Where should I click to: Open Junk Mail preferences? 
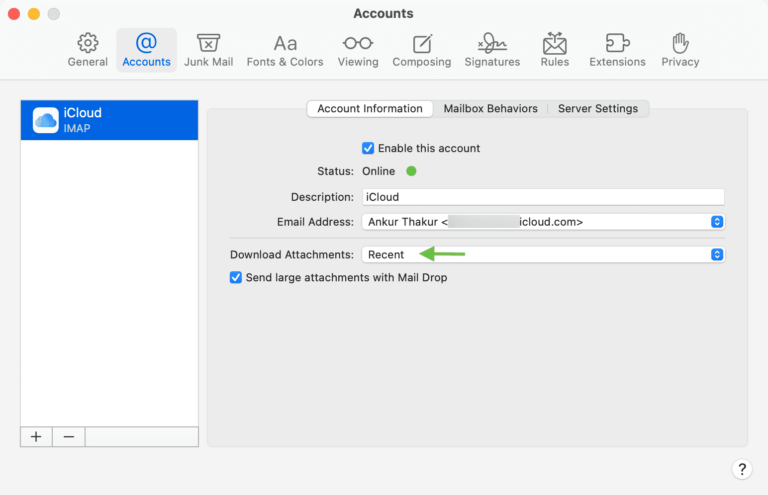tap(209, 50)
